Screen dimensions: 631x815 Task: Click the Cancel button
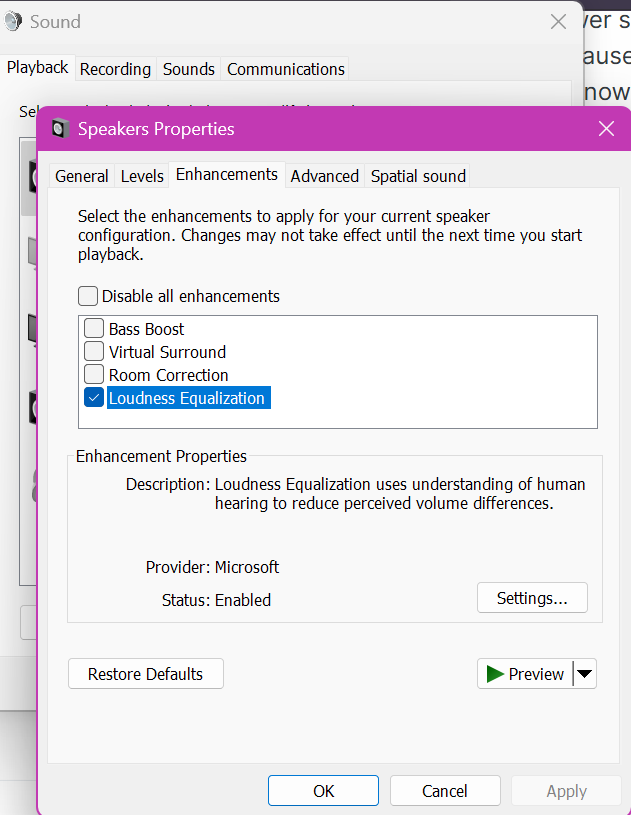click(445, 791)
